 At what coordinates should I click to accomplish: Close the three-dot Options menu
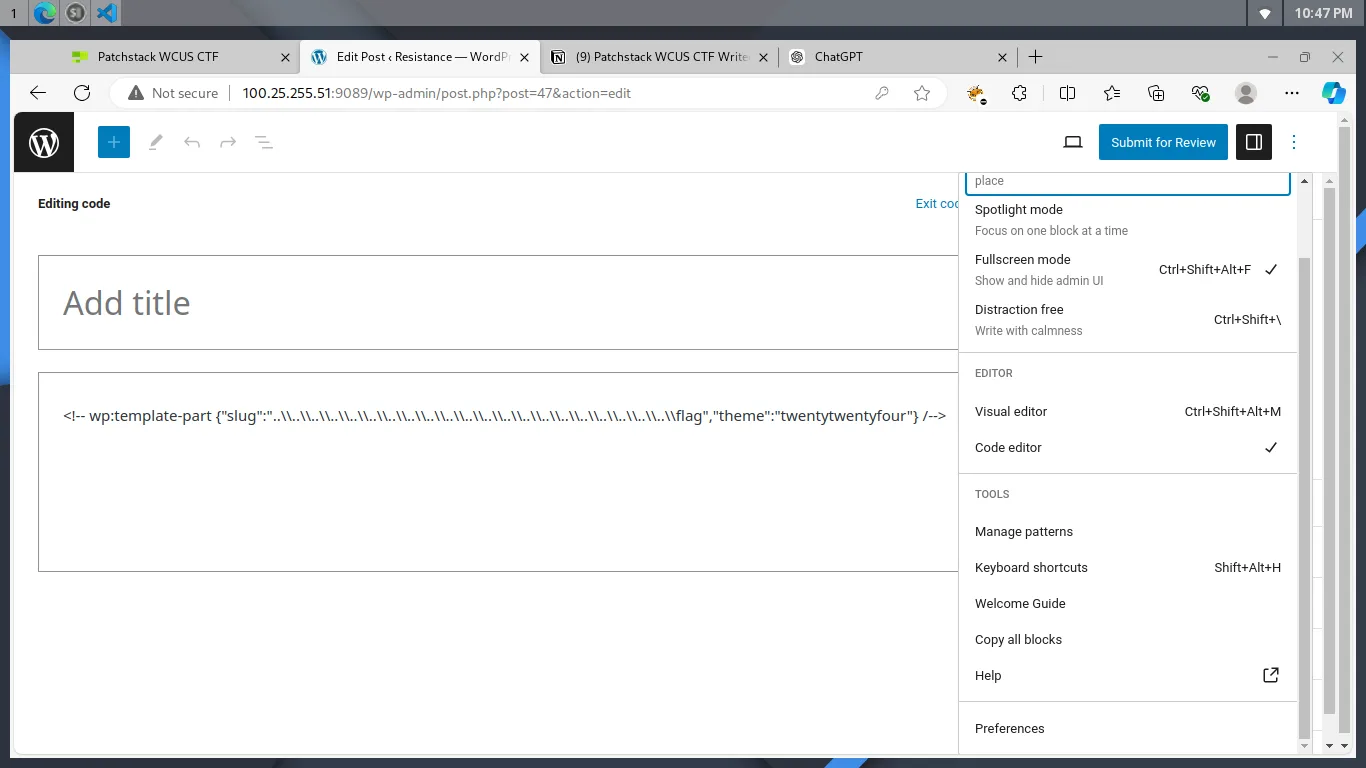click(x=1294, y=142)
